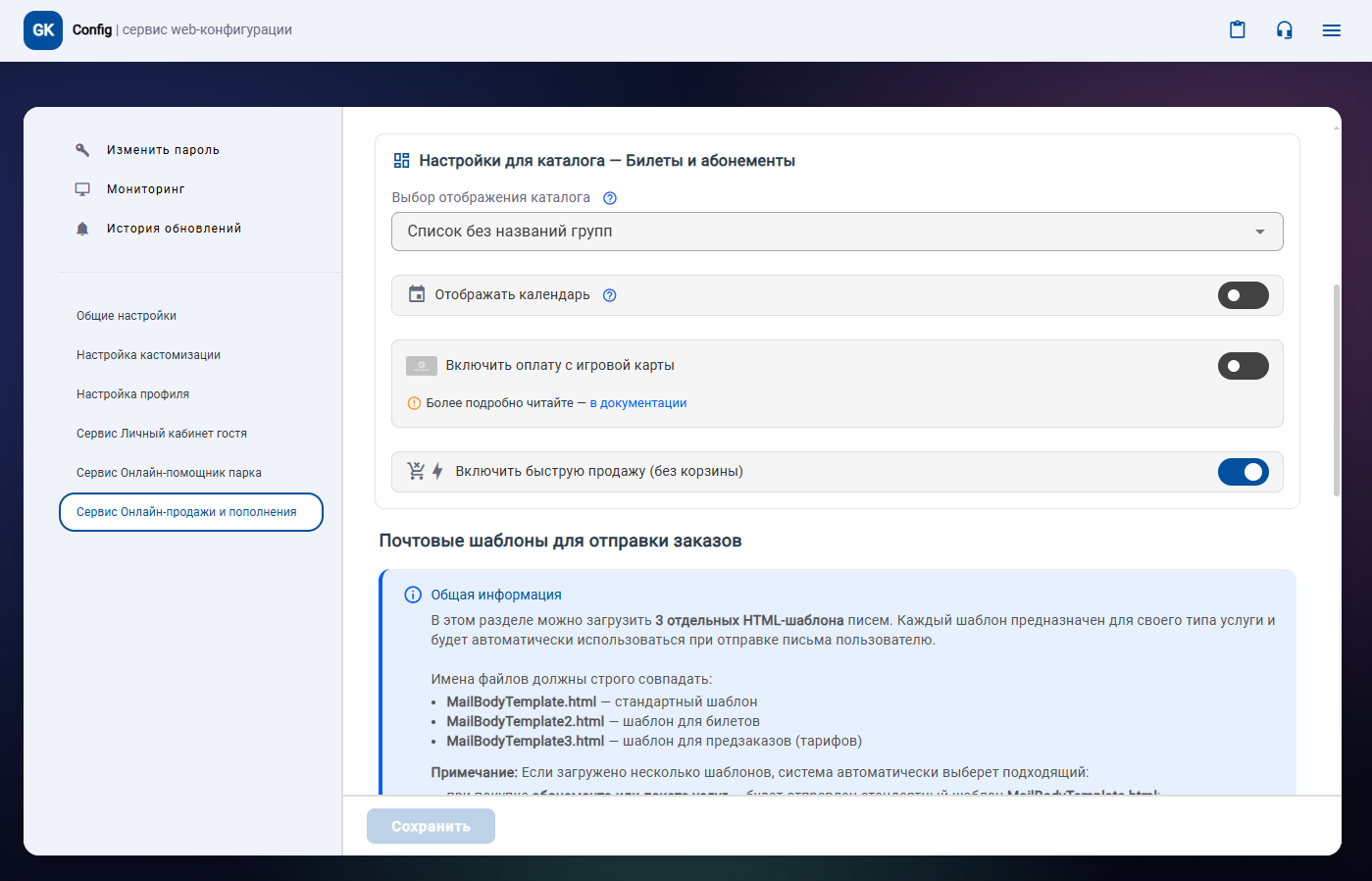Click the key icon for Изменить пароль
Viewport: 1372px width, 881px height.
[82, 150]
